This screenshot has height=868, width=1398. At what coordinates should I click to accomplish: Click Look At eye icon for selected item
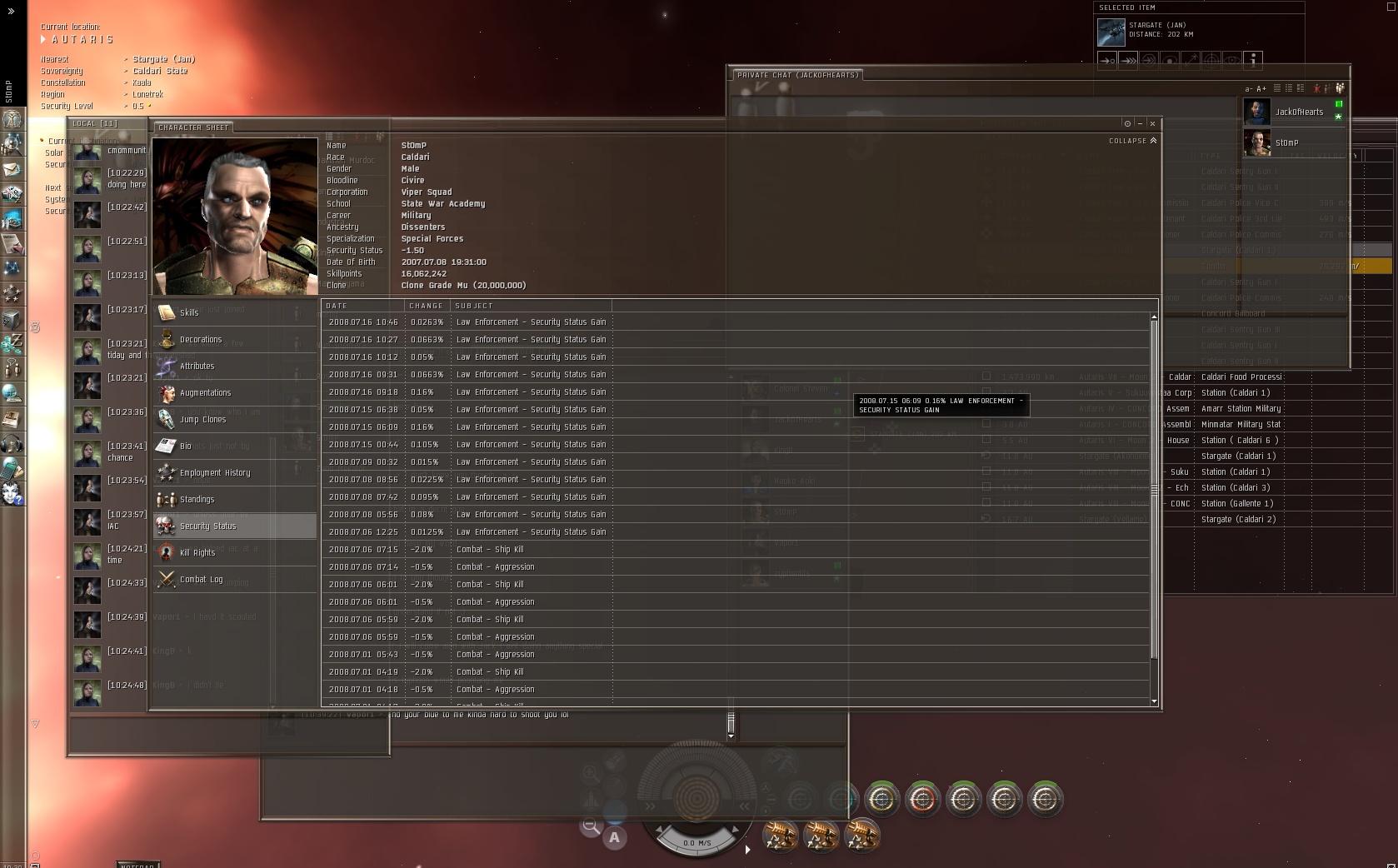coord(1232,60)
